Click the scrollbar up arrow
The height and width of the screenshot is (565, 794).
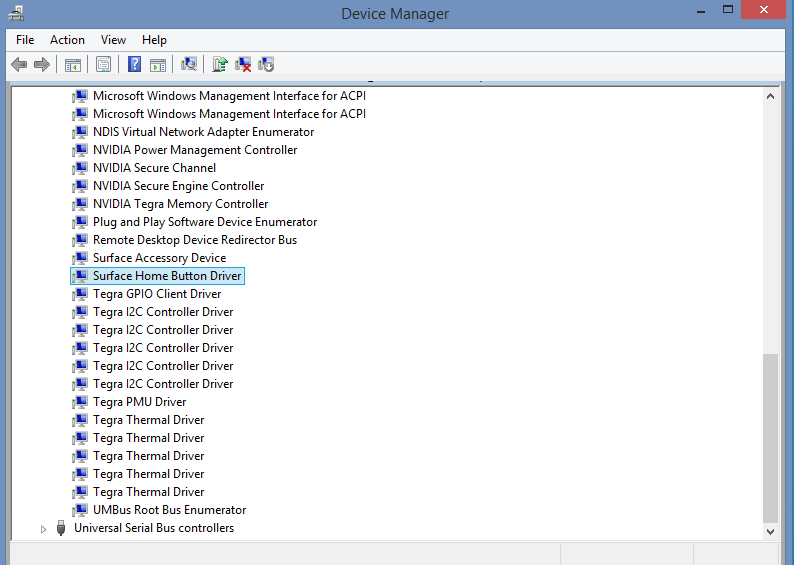point(770,96)
